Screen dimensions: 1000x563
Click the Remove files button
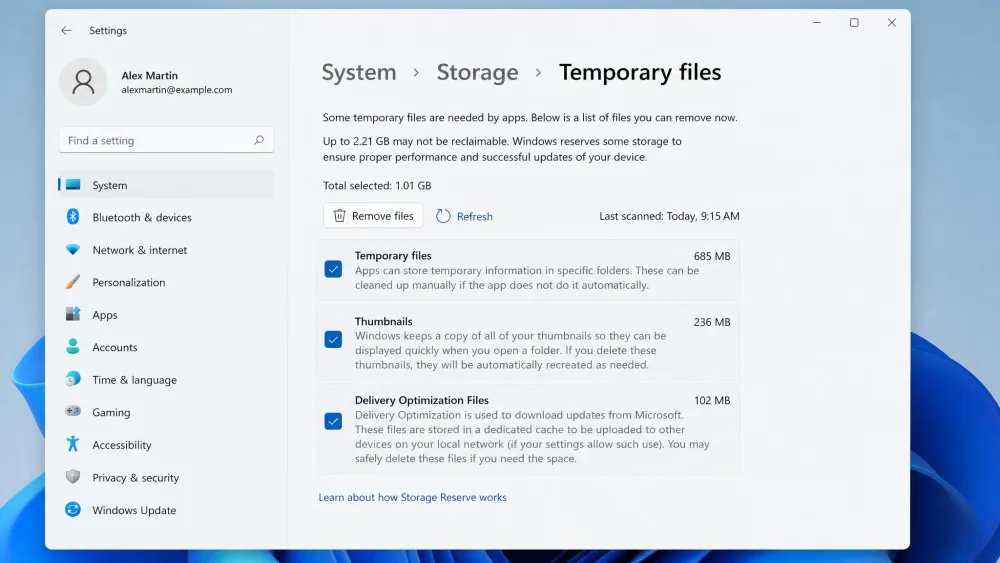coord(373,216)
